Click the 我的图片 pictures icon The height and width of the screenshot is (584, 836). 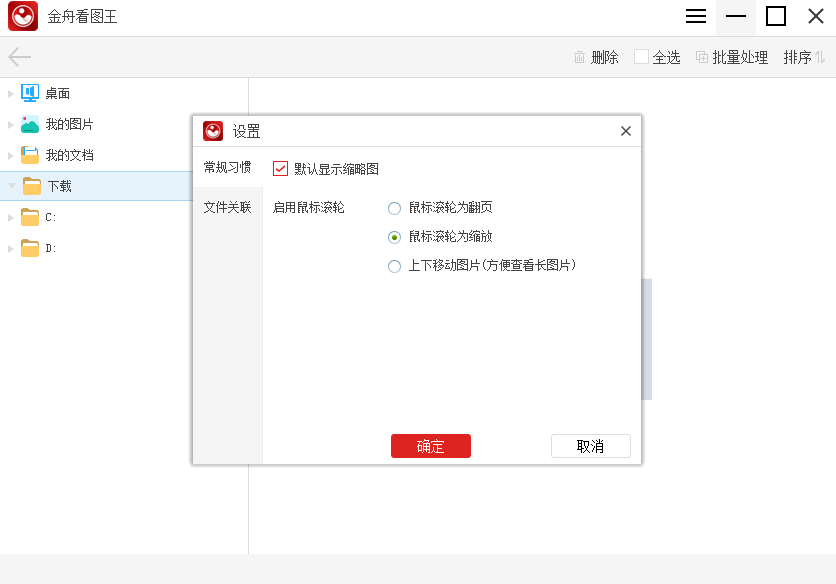(x=30, y=124)
